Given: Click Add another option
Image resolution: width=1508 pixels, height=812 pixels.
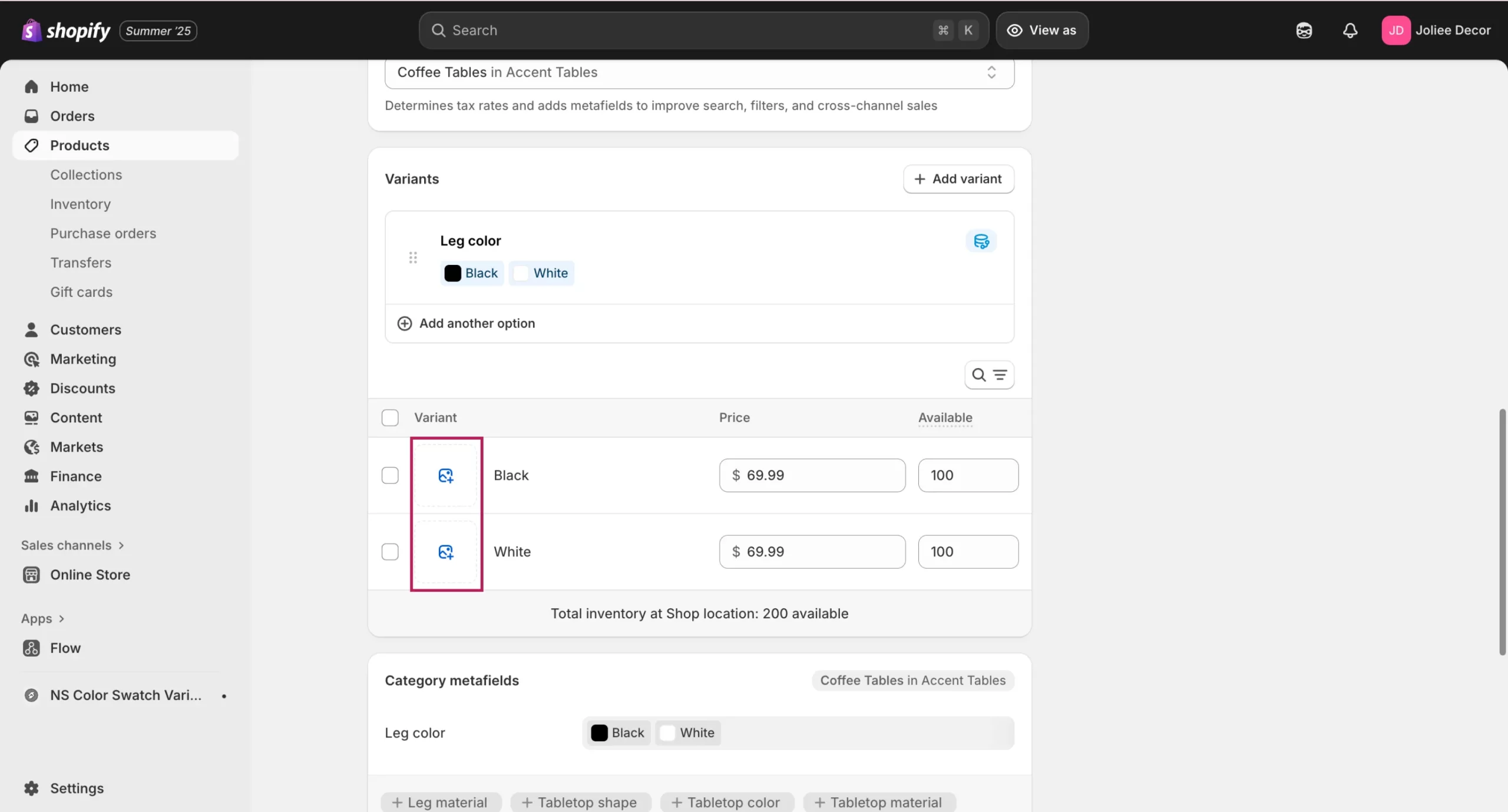Looking at the screenshot, I should 477,323.
